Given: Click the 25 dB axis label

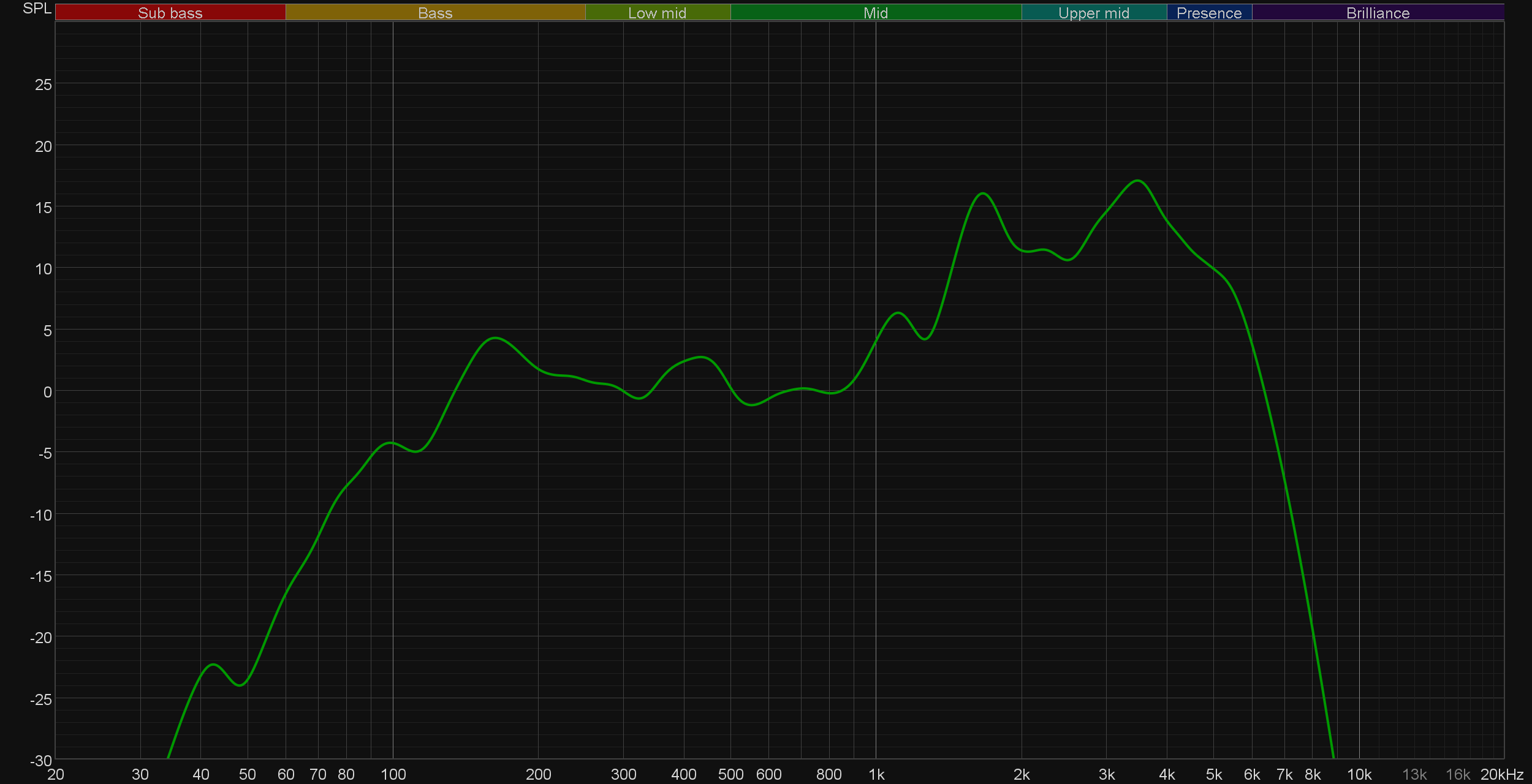Looking at the screenshot, I should coord(44,85).
